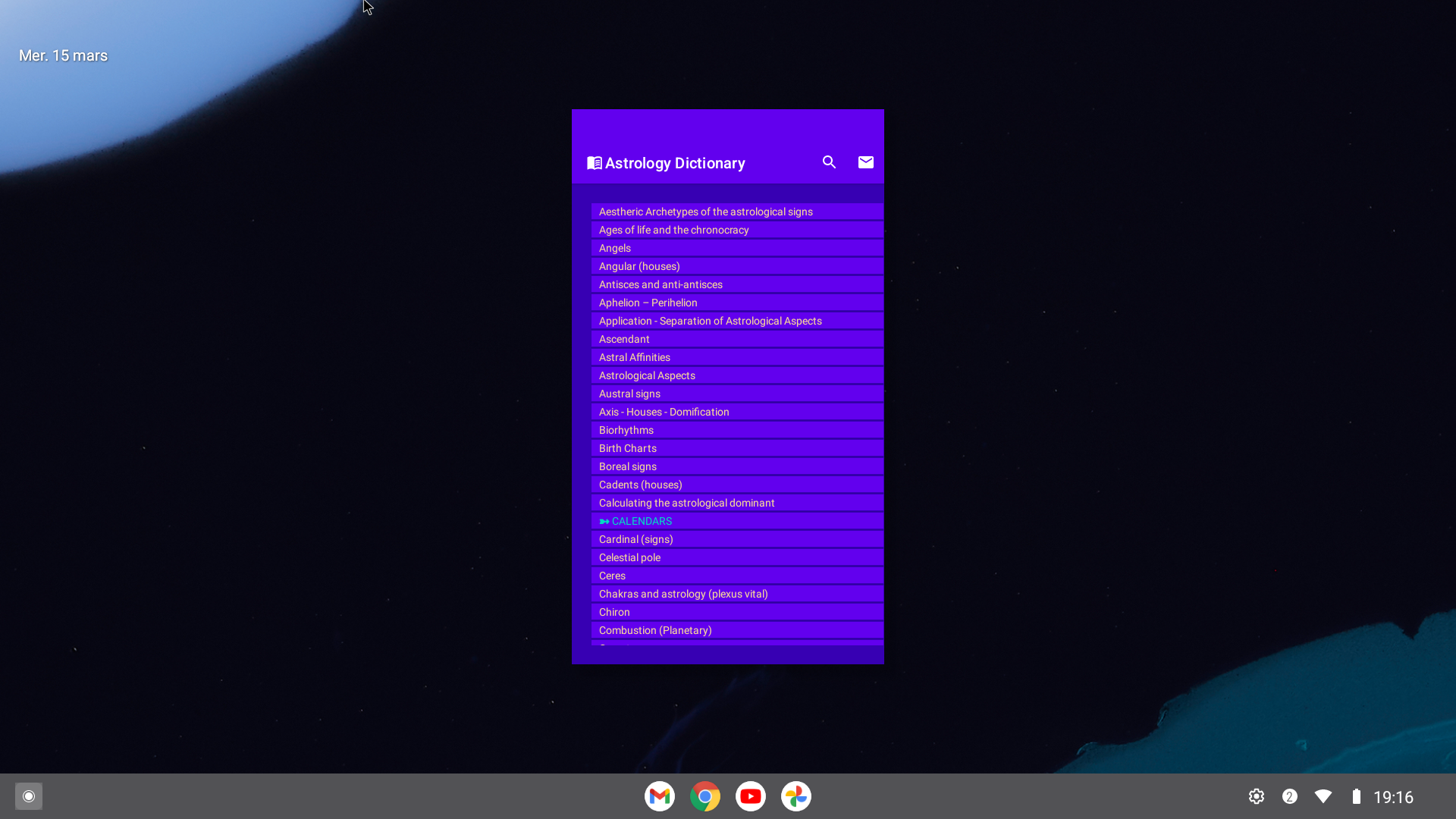Click the clock showing 19:16
This screenshot has width=1456, height=819.
click(x=1393, y=797)
